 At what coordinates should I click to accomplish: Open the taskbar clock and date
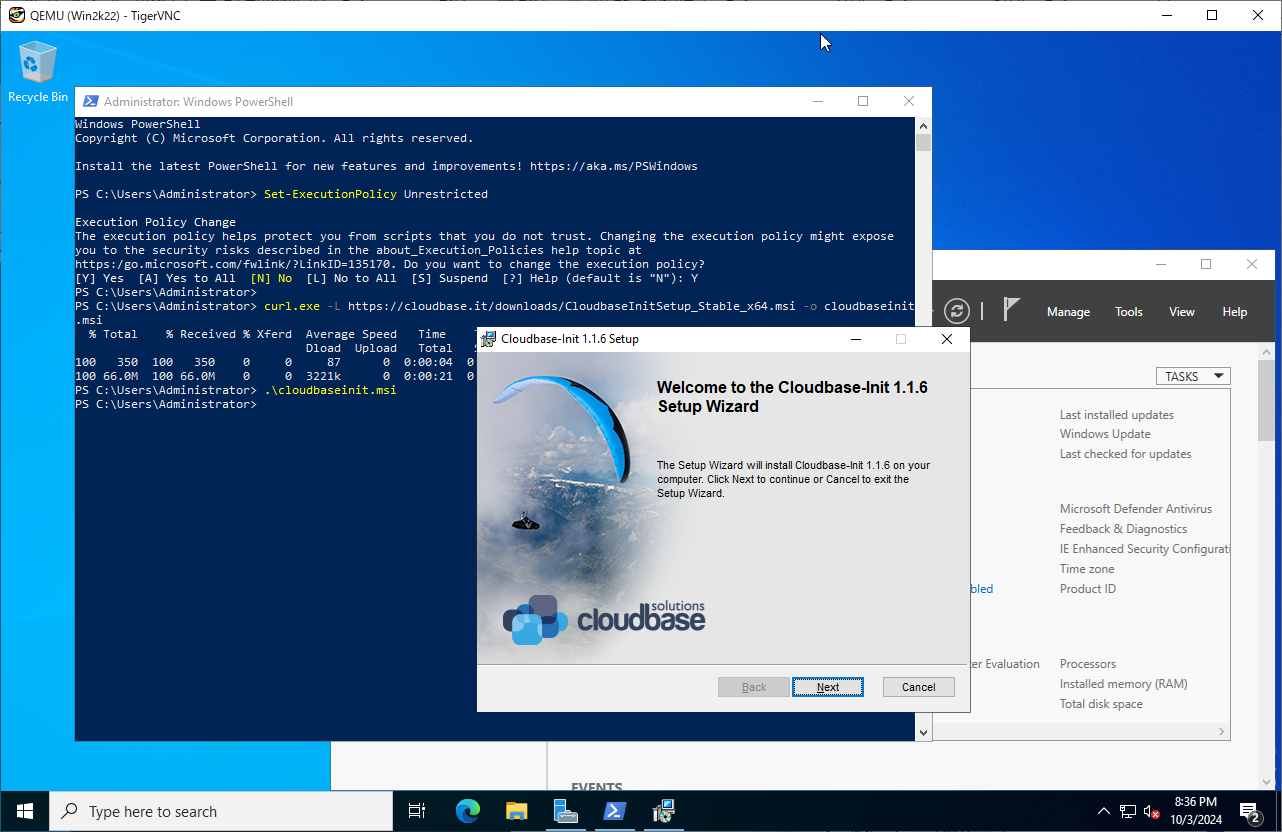point(1195,811)
